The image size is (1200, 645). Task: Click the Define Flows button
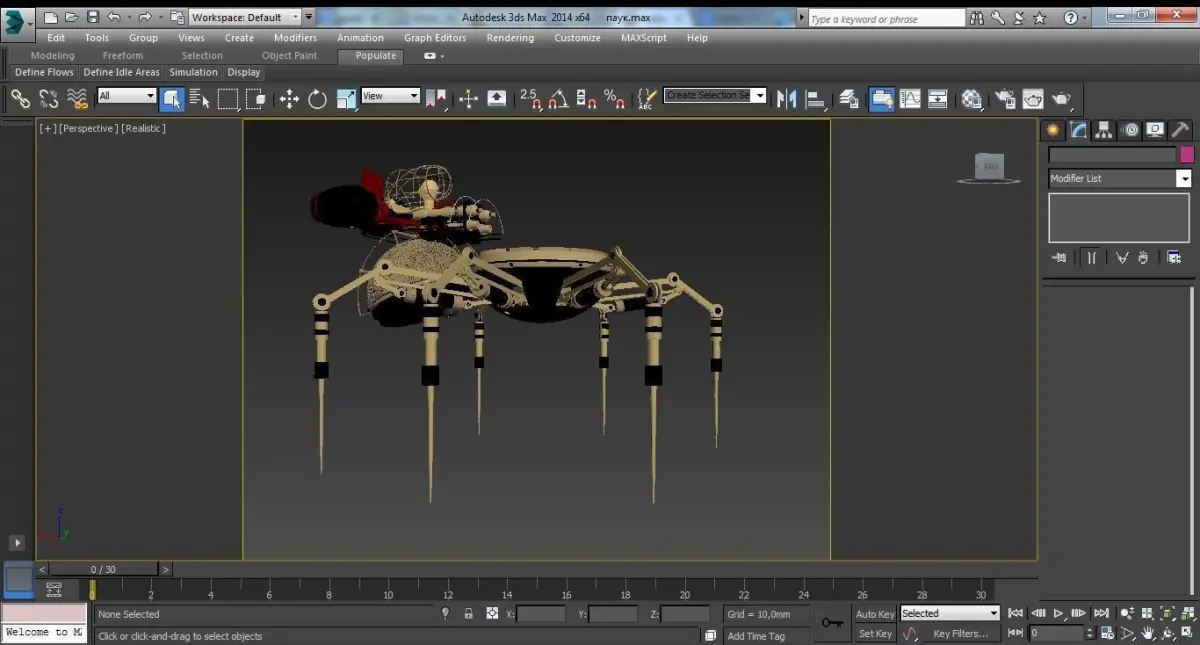(x=44, y=72)
